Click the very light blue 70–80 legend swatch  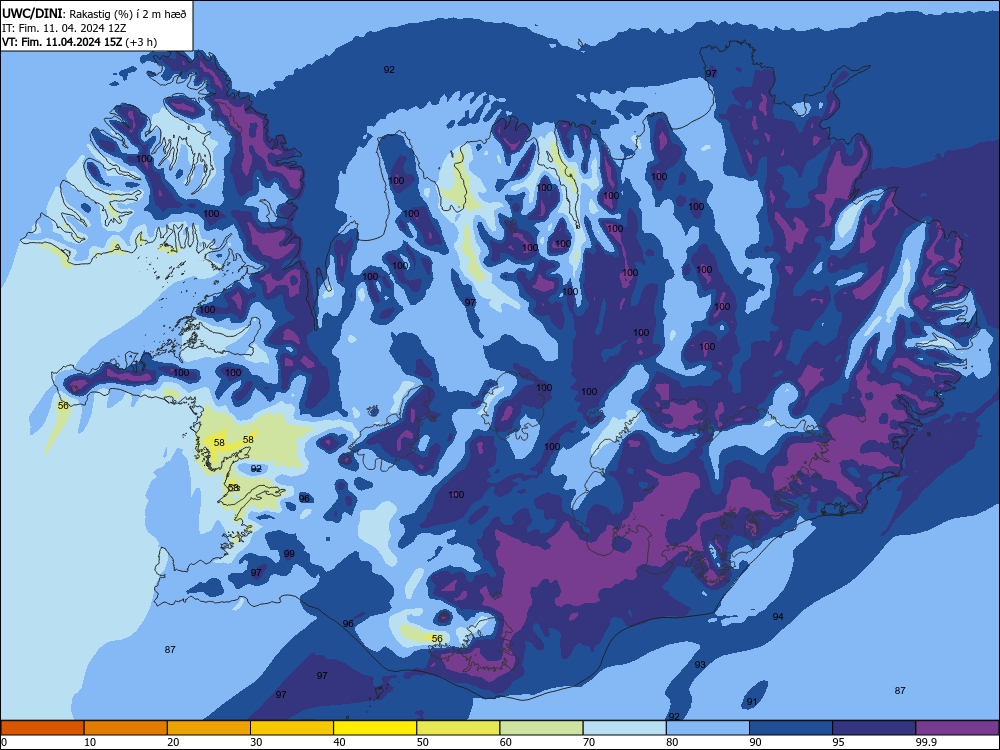point(624,728)
